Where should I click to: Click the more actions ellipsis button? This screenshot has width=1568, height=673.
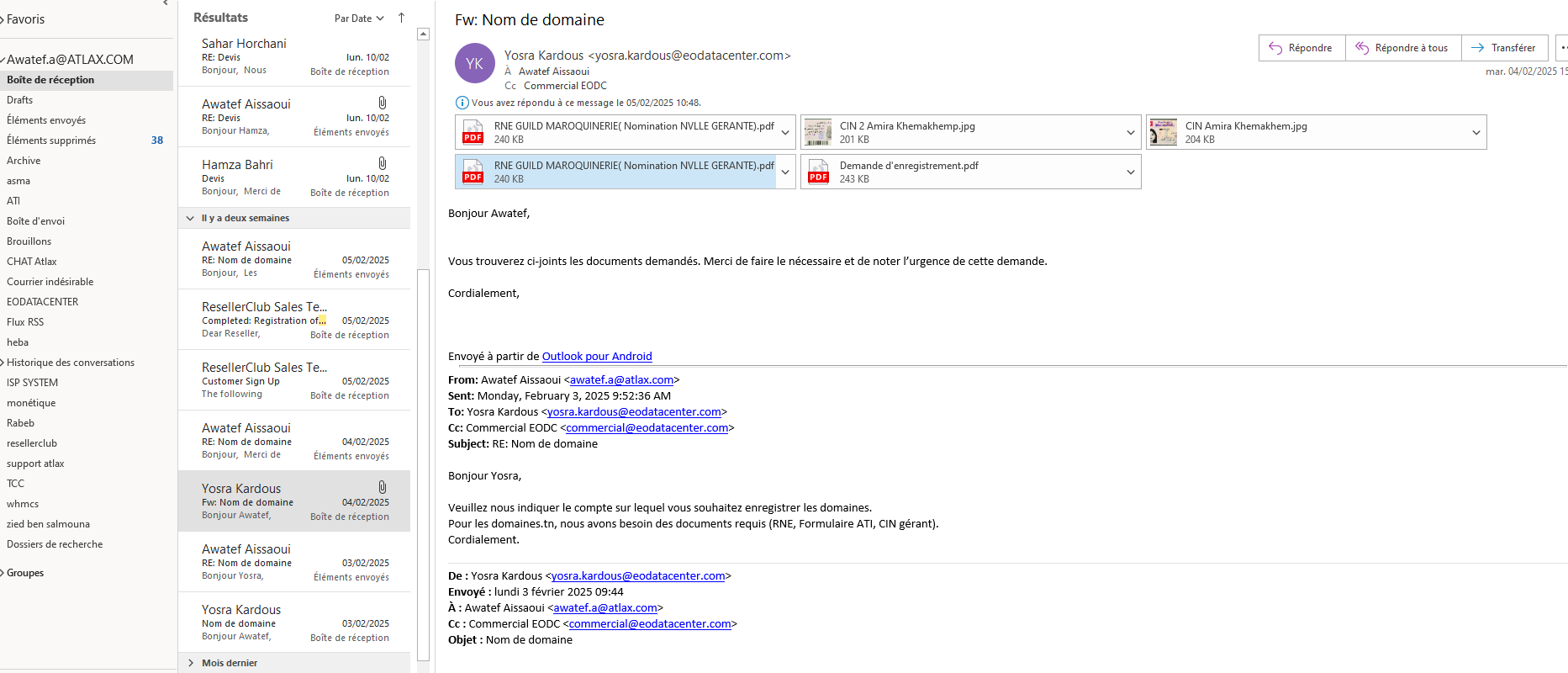click(1562, 48)
